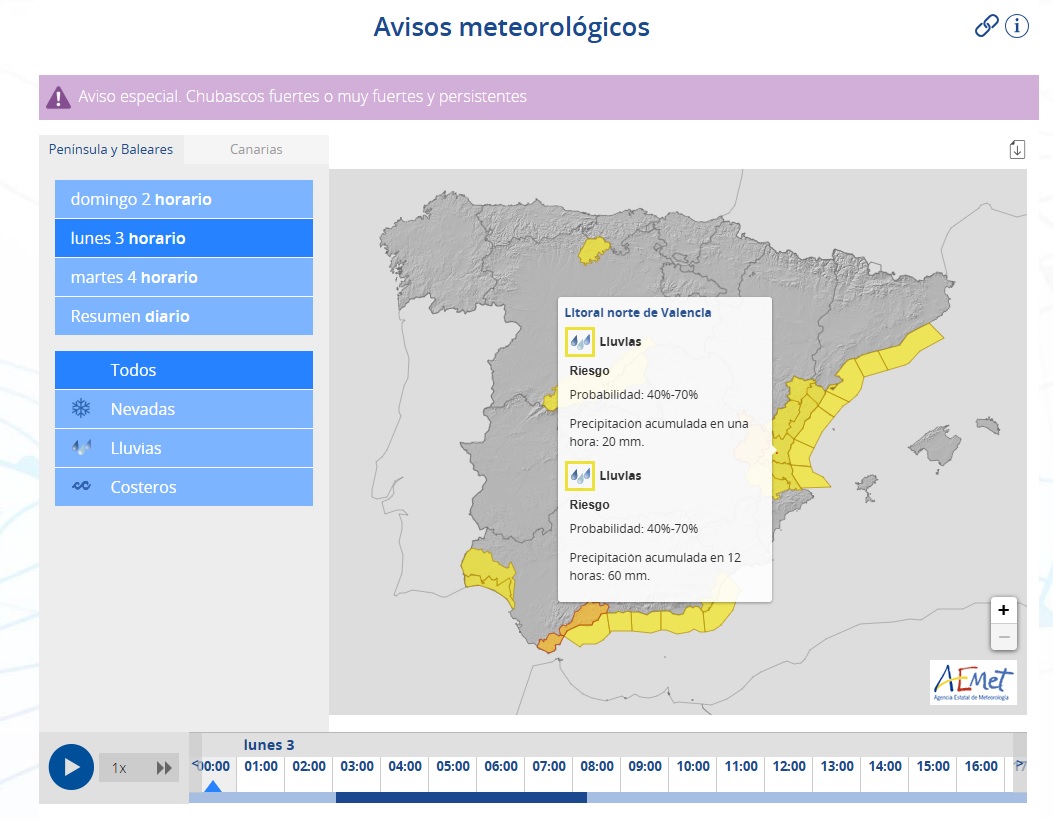Toggle the Lluvias rain filter
Image resolution: width=1053 pixels, height=824 pixels.
point(183,447)
